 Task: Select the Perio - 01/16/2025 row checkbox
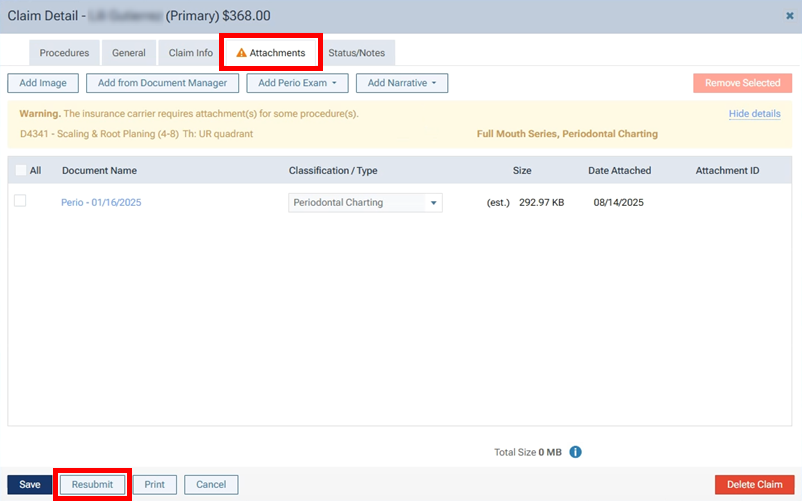pyautogui.click(x=20, y=202)
